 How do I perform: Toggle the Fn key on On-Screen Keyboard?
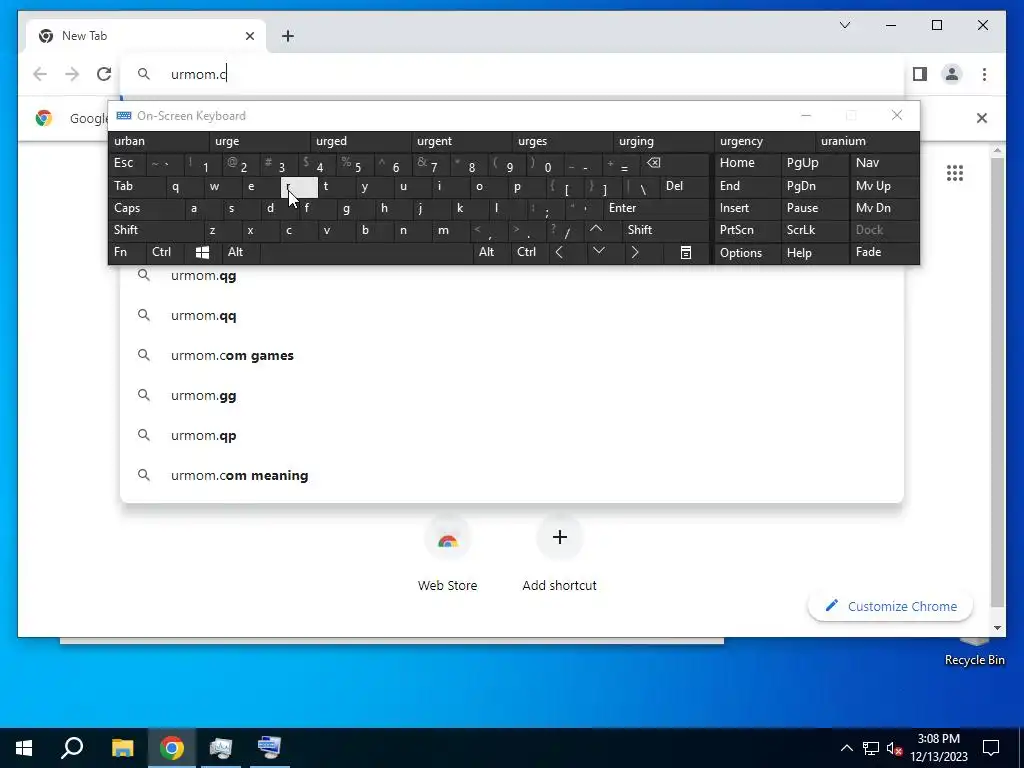(x=127, y=252)
